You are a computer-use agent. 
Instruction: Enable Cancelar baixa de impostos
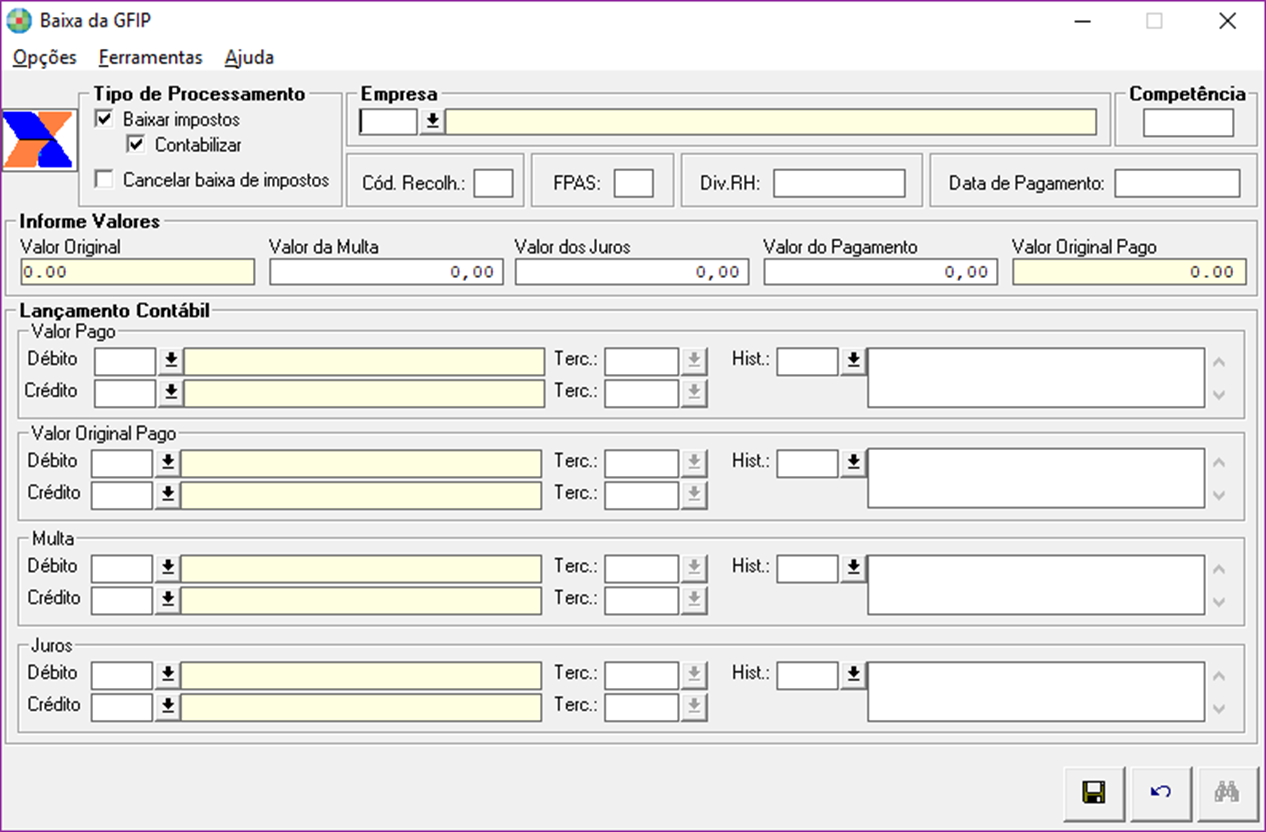click(104, 180)
